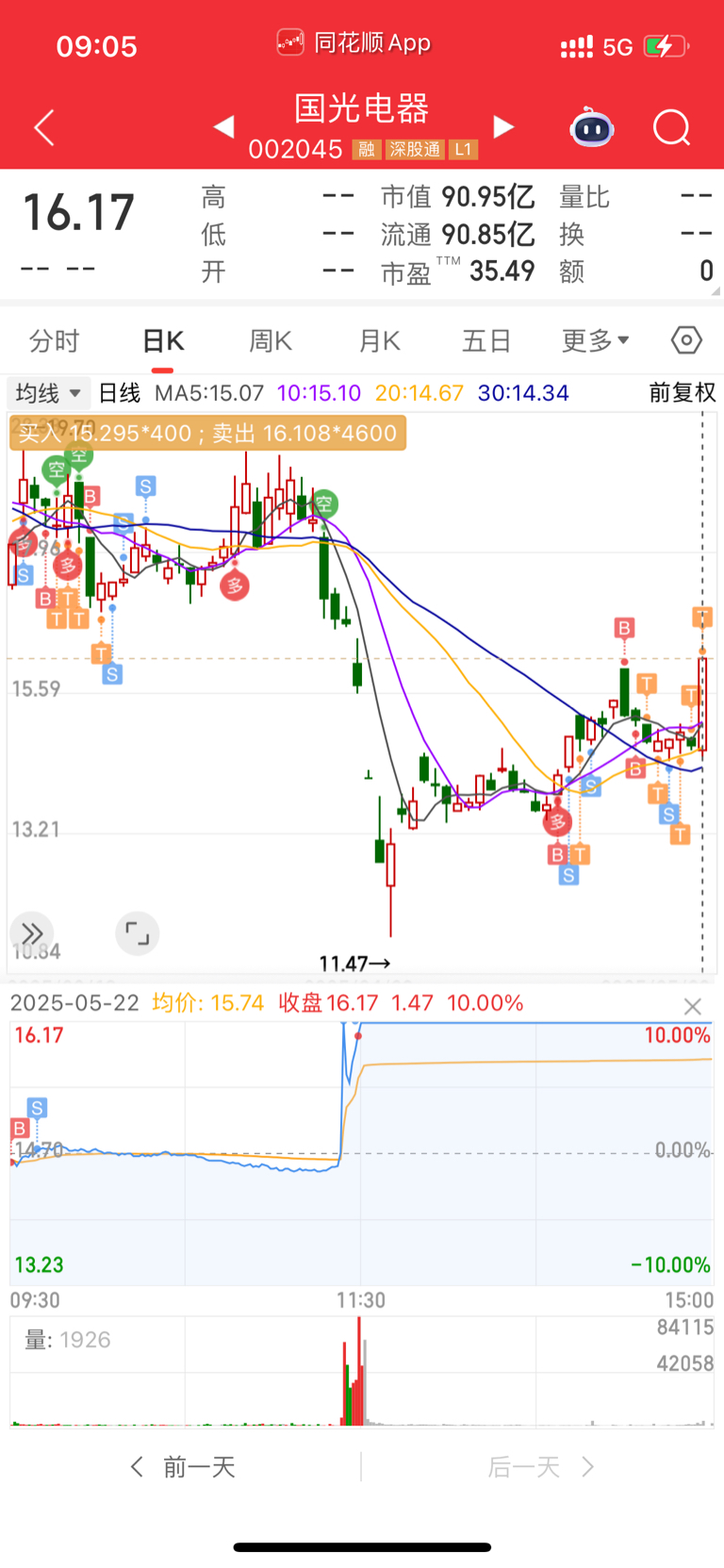
Task: Expand chart tools double-chevron icon
Action: pos(32,933)
